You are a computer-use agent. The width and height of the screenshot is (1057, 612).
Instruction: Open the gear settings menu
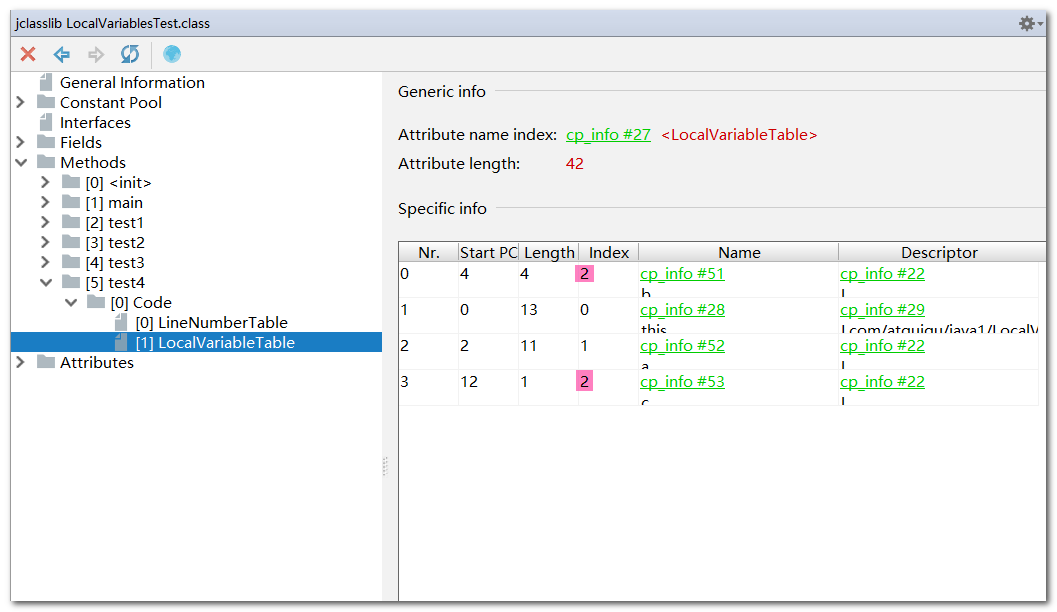(x=1030, y=24)
